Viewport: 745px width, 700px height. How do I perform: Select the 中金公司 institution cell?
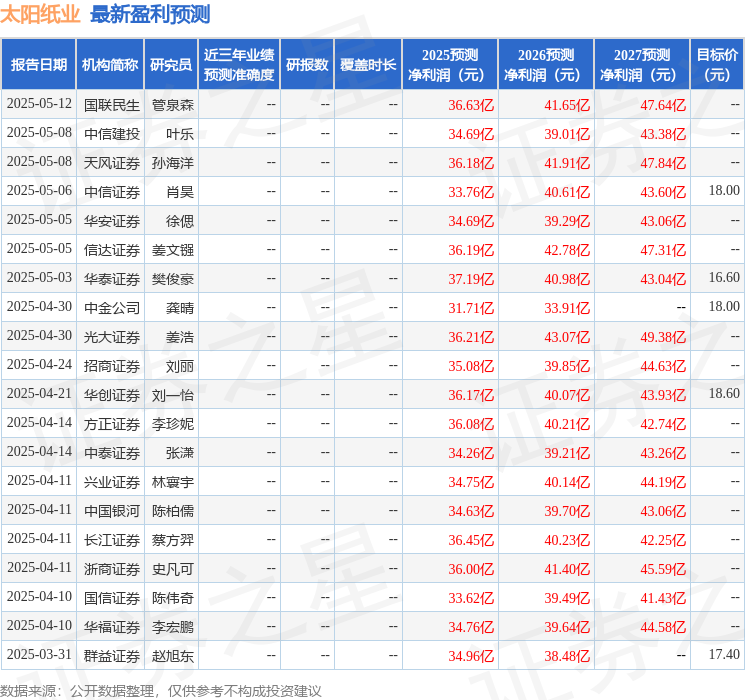click(112, 308)
